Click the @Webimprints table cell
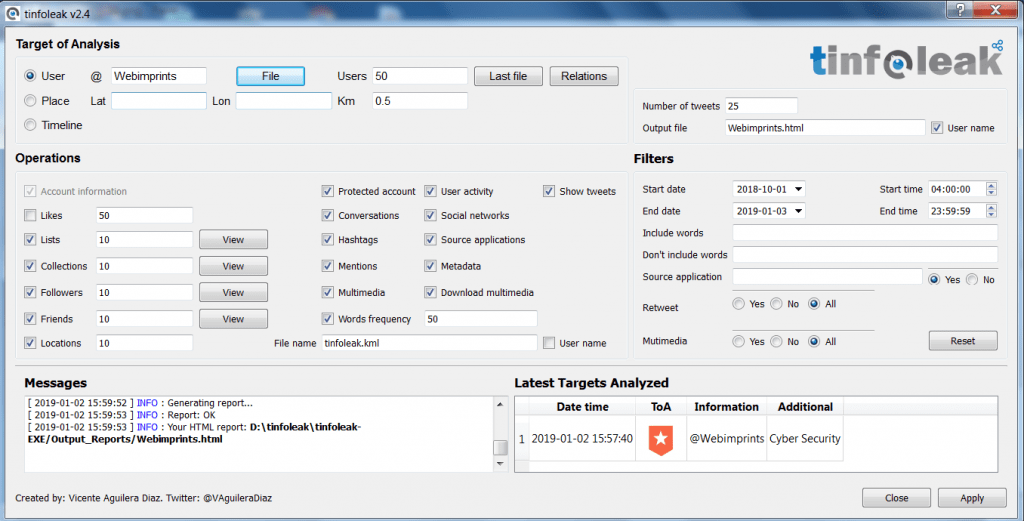 tap(726, 439)
